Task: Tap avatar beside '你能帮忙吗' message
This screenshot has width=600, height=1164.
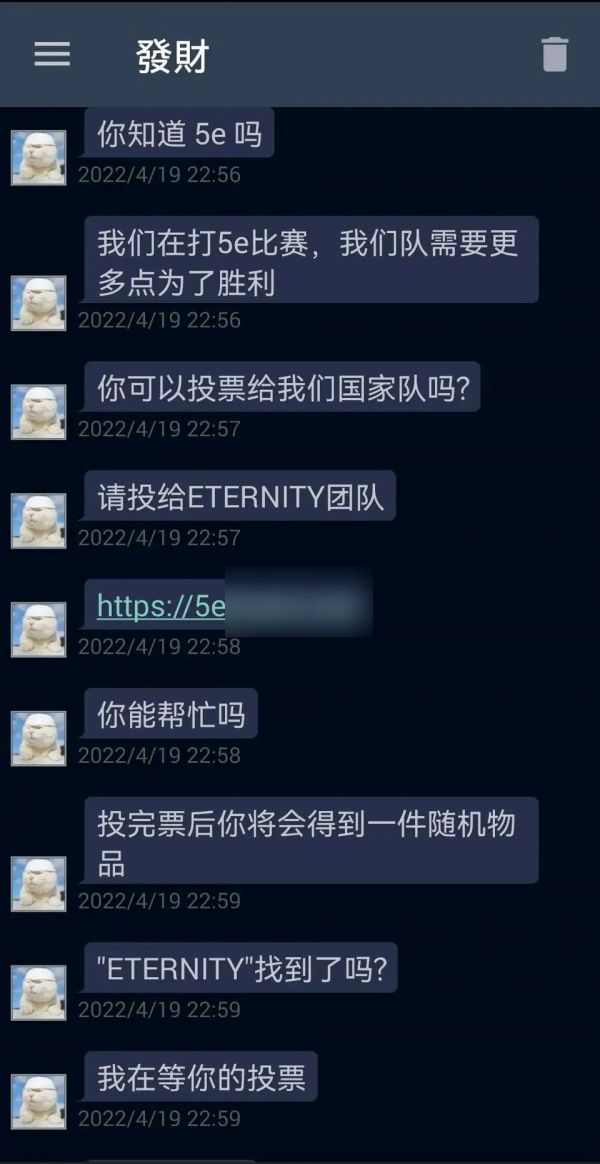Action: coord(39,739)
